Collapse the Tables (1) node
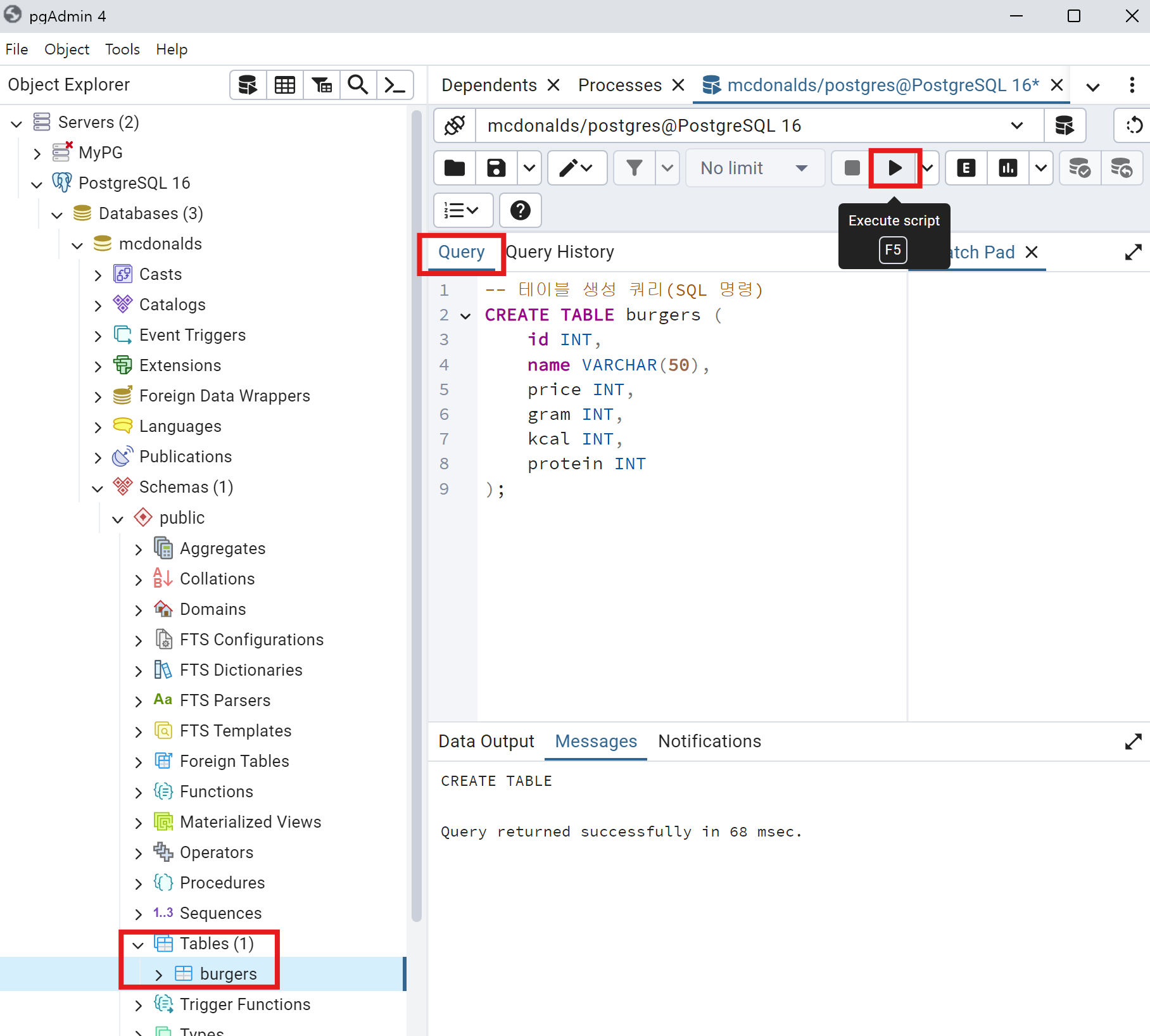 coord(139,945)
